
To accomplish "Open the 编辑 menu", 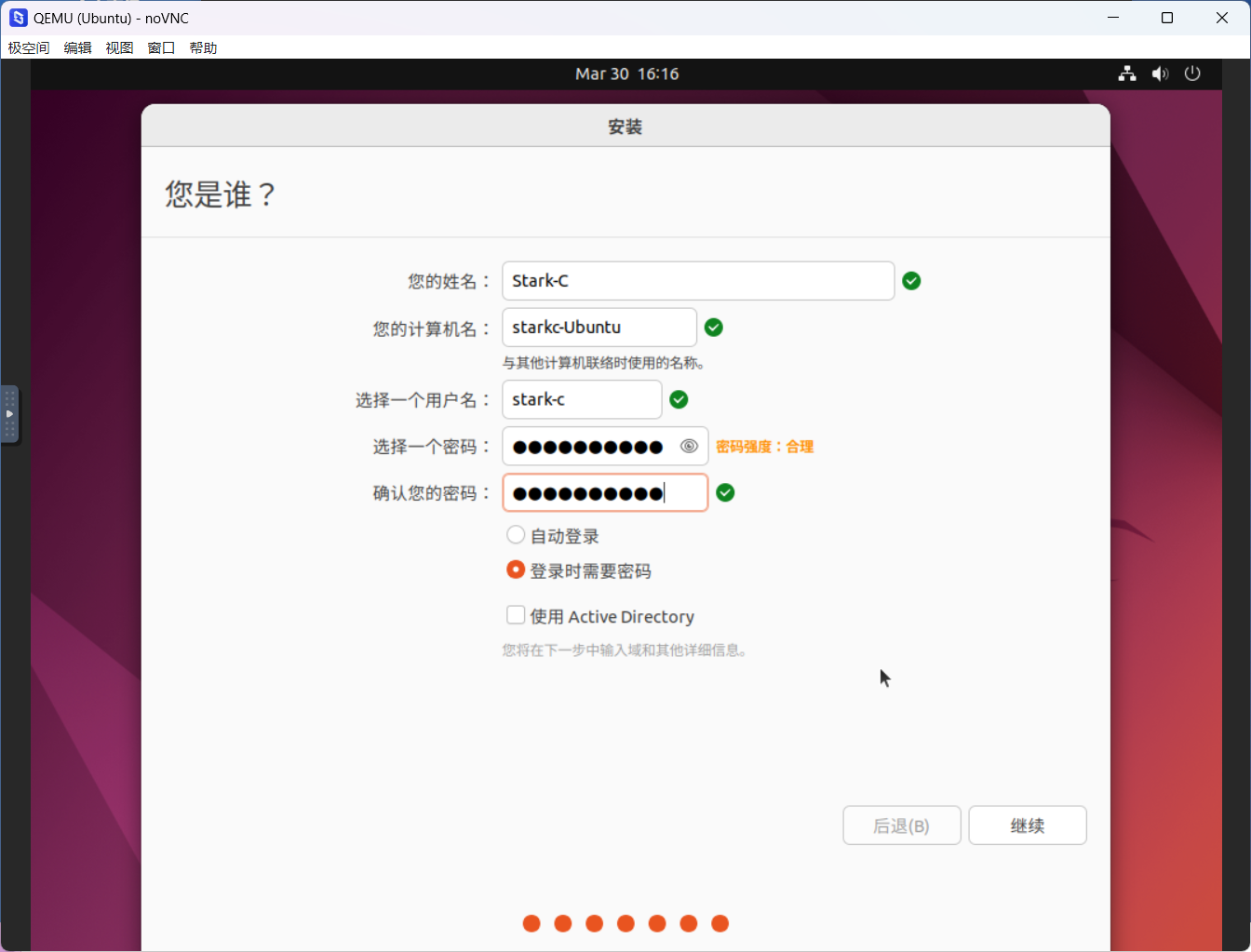I will pyautogui.click(x=77, y=47).
